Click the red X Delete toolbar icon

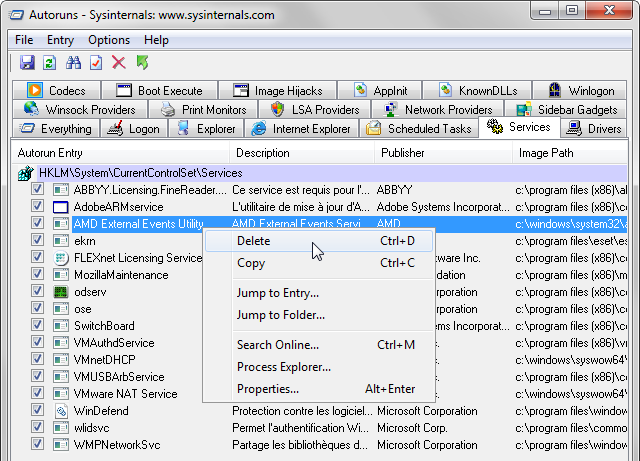(119, 62)
